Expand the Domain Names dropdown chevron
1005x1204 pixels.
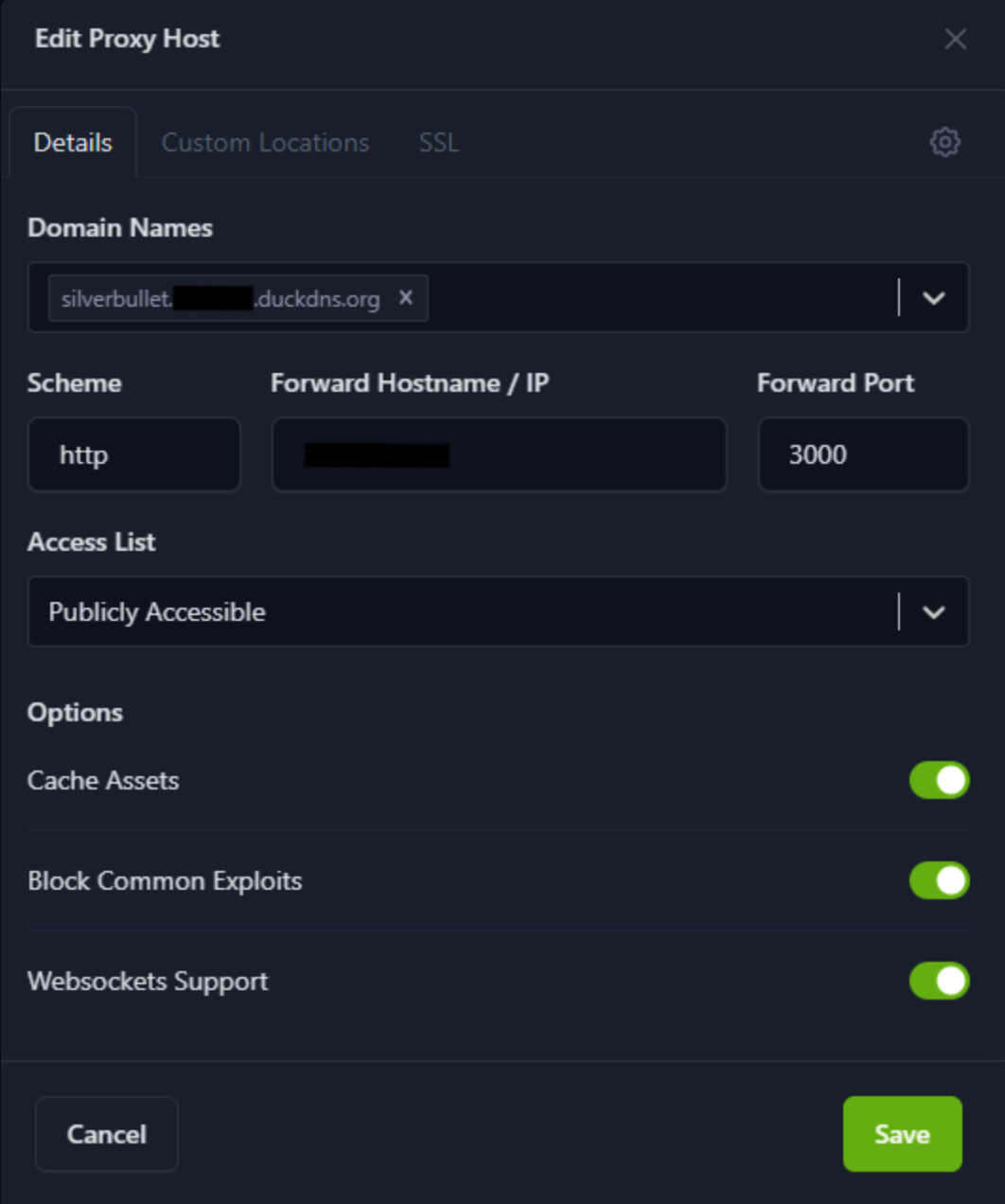(x=934, y=298)
